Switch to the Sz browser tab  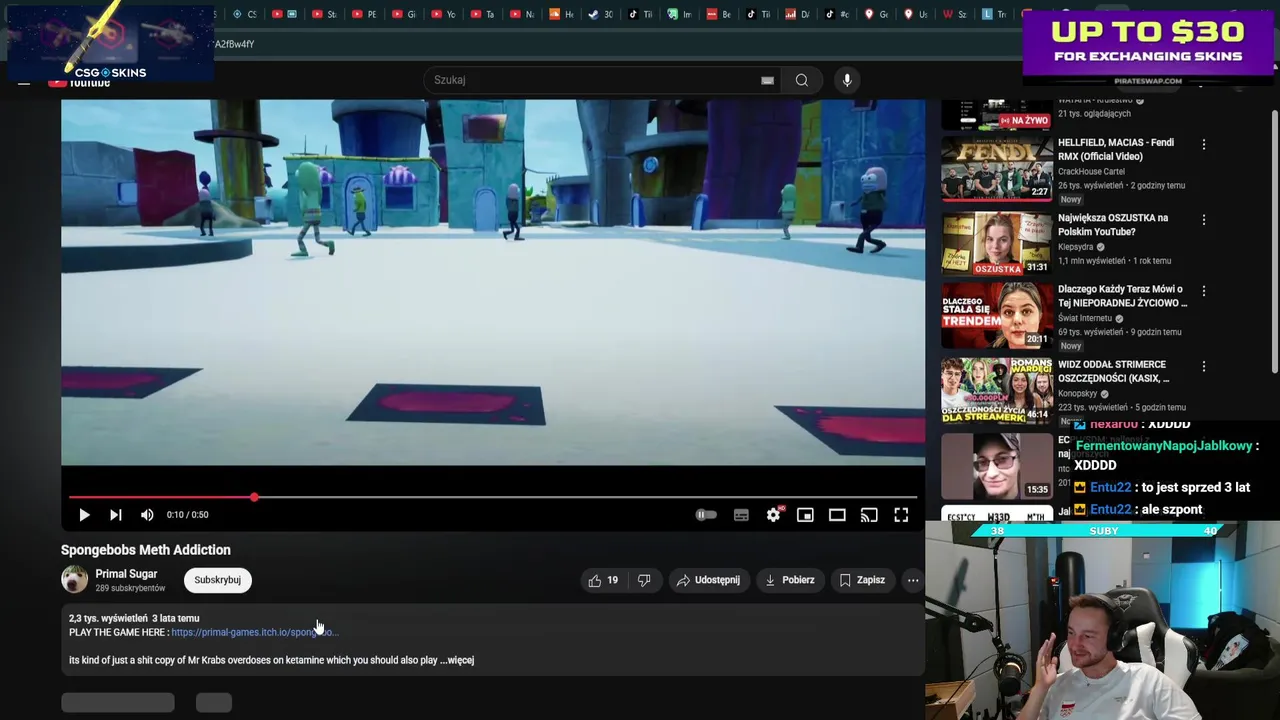point(956,14)
